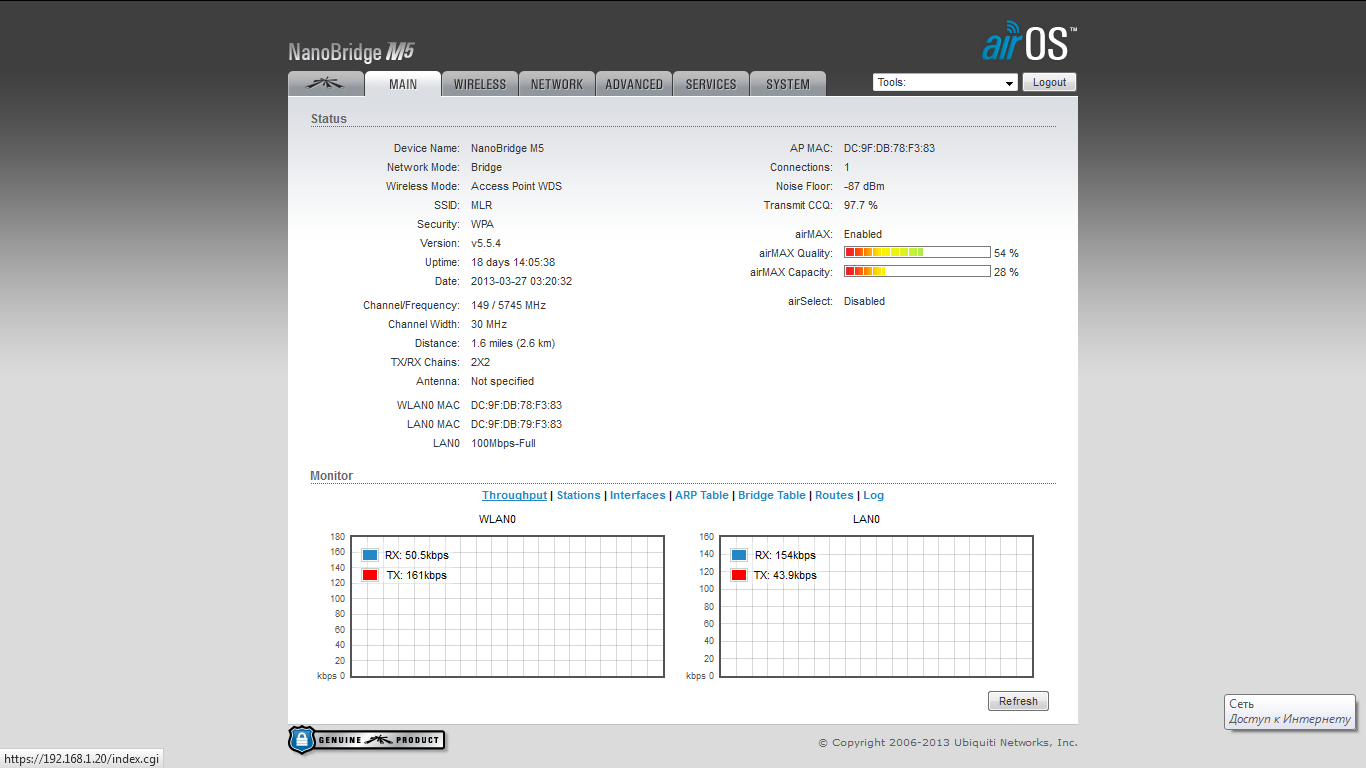Open the Interfaces monitor link
Image resolution: width=1366 pixels, height=768 pixels.
tap(638, 495)
